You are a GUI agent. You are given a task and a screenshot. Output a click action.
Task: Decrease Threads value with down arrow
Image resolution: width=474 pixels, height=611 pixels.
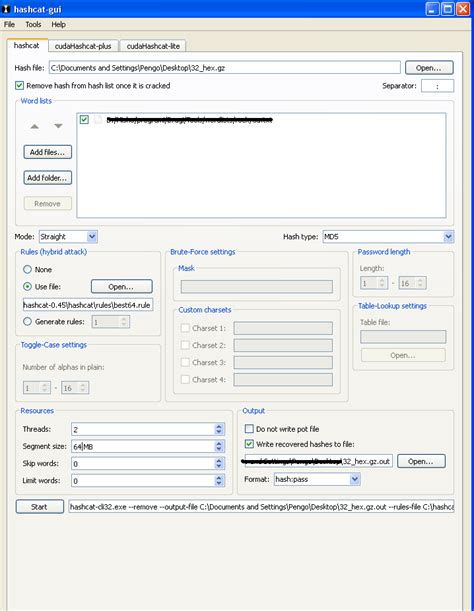pos(219,432)
